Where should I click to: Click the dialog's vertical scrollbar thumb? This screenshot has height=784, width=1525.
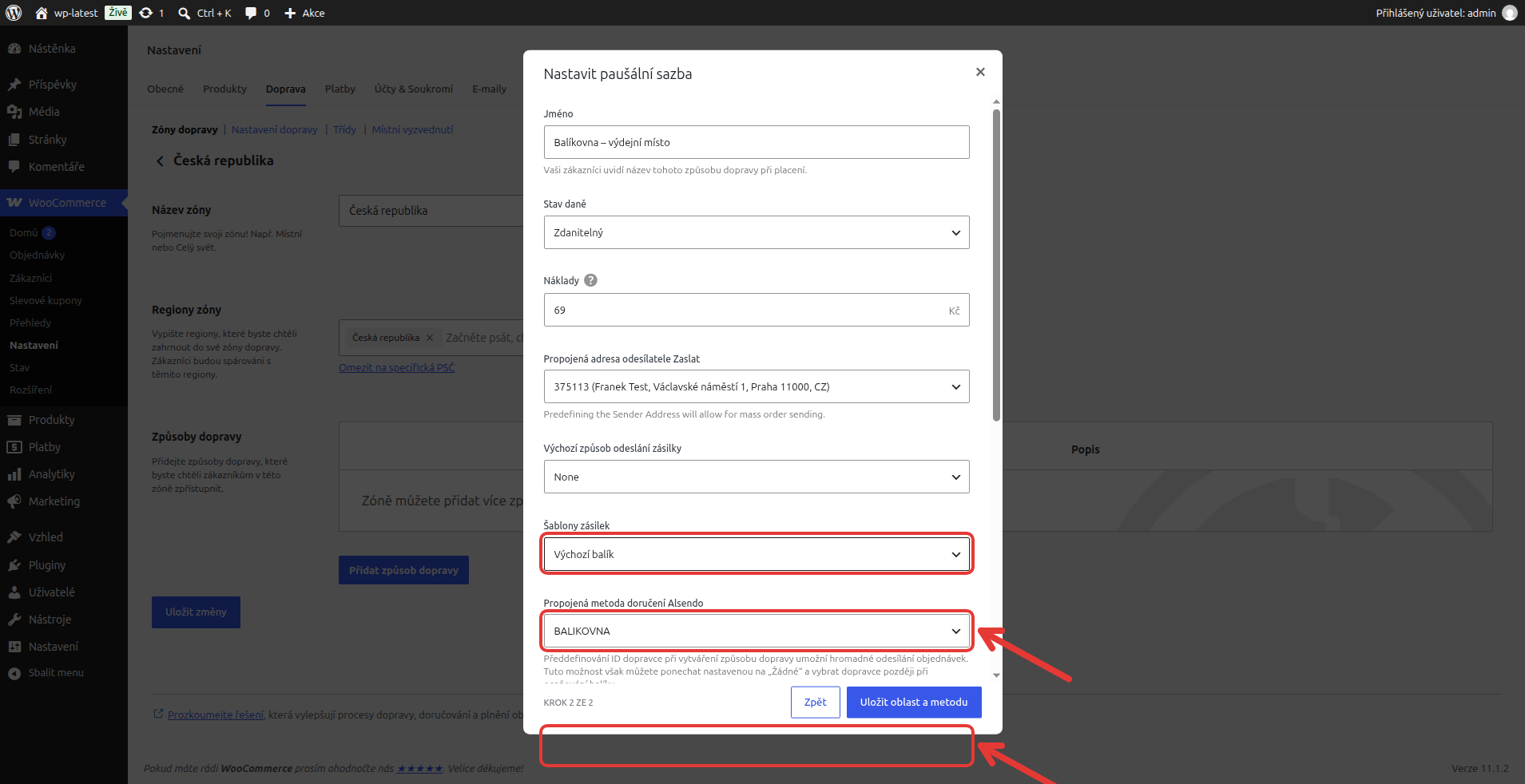click(996, 263)
